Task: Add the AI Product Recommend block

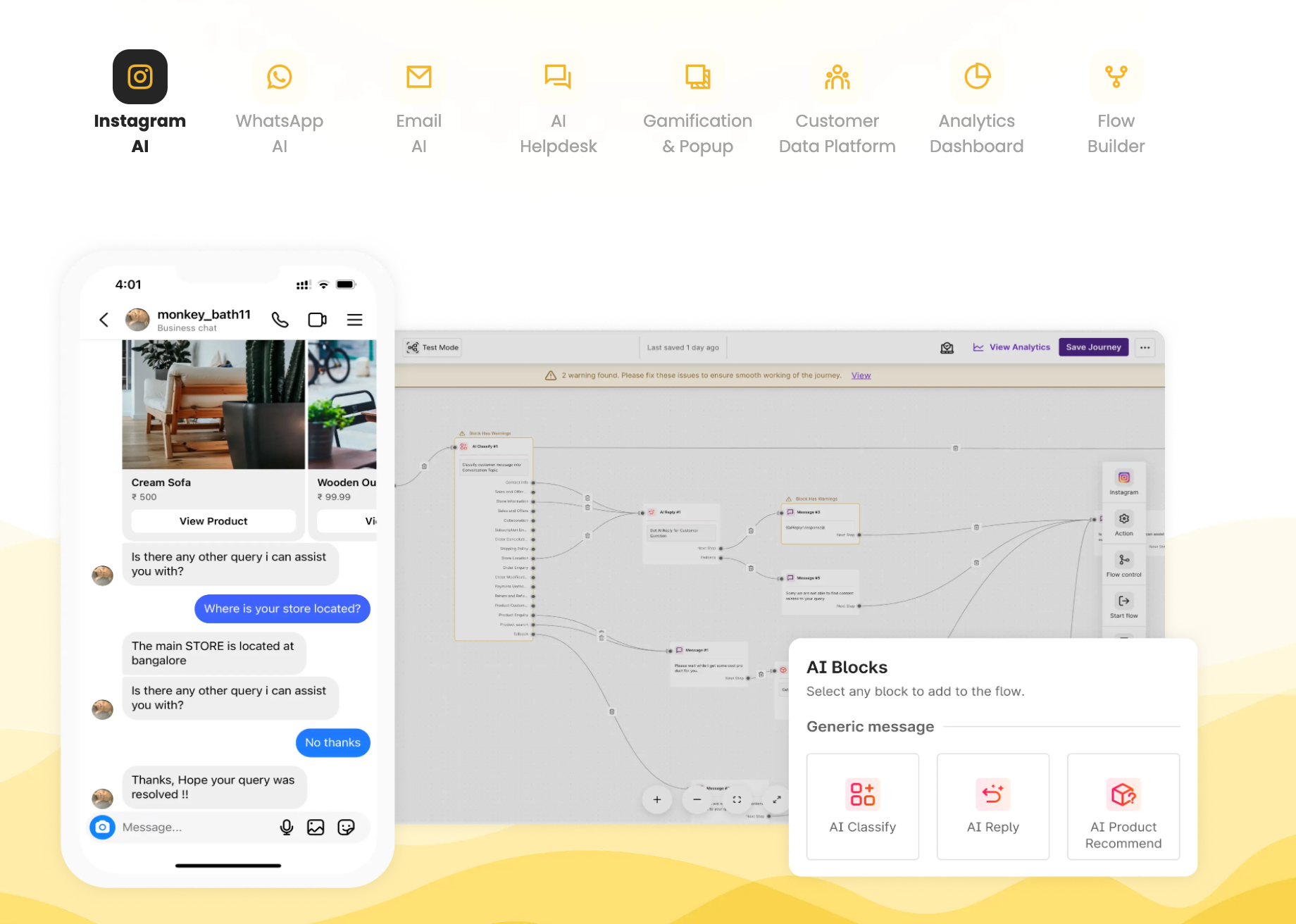Action: (1123, 806)
